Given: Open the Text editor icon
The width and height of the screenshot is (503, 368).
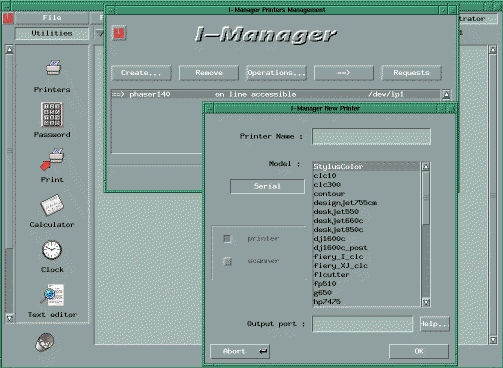Looking at the screenshot, I should (x=52, y=295).
